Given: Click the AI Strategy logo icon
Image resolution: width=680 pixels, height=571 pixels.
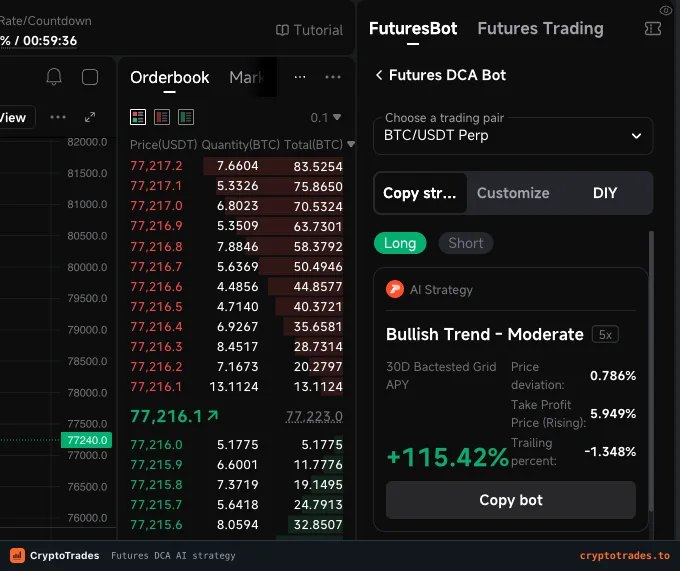Looking at the screenshot, I should 395,289.
